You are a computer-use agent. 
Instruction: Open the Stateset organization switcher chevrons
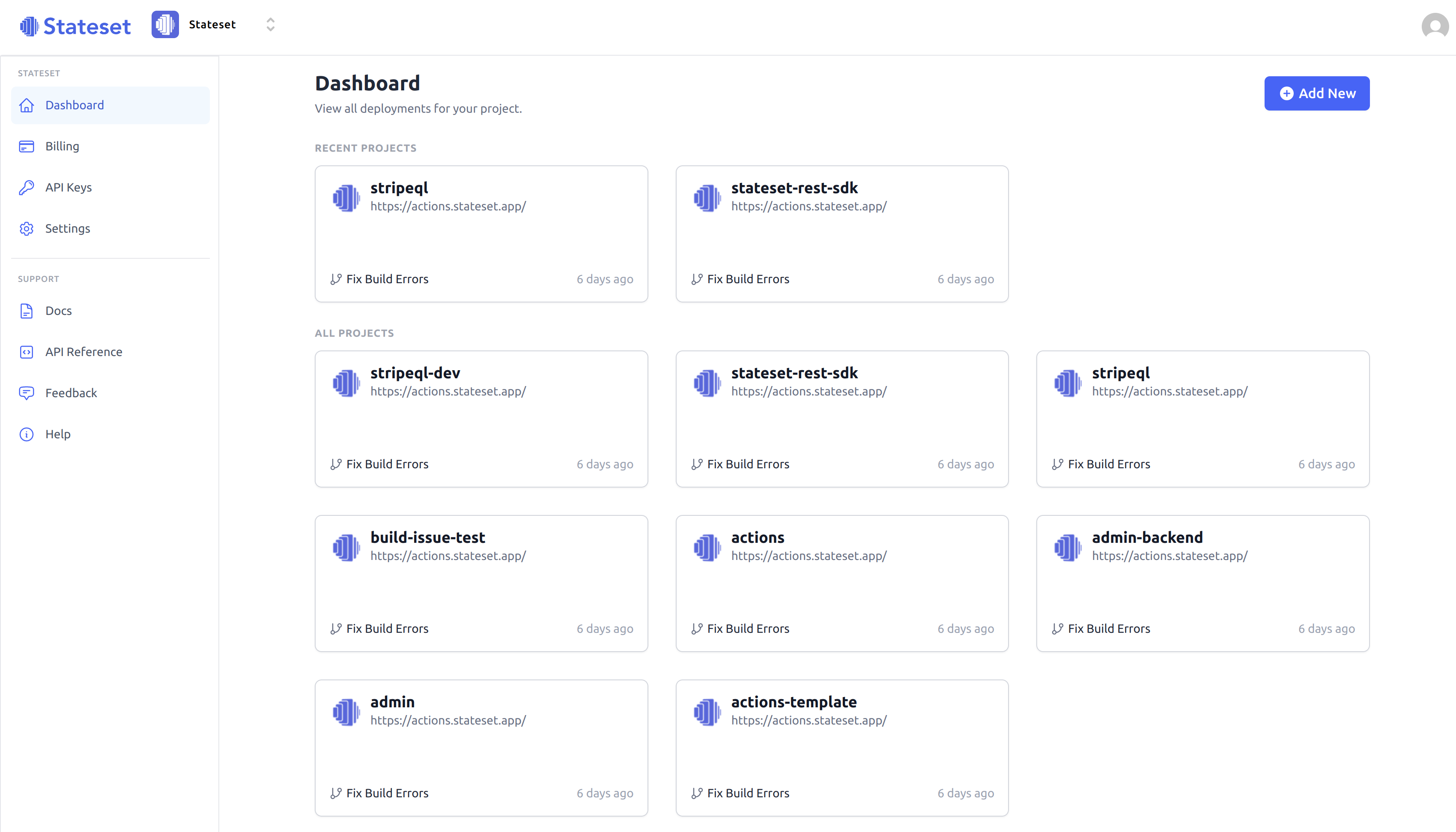click(271, 24)
